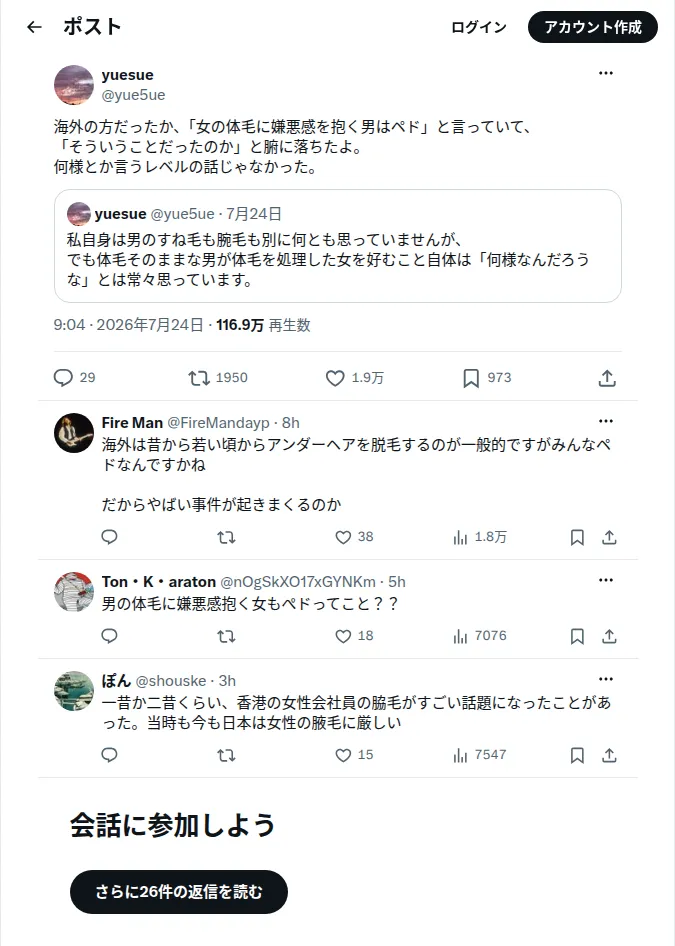Go back using the left arrow icon
The width and height of the screenshot is (675, 946).
point(34,27)
